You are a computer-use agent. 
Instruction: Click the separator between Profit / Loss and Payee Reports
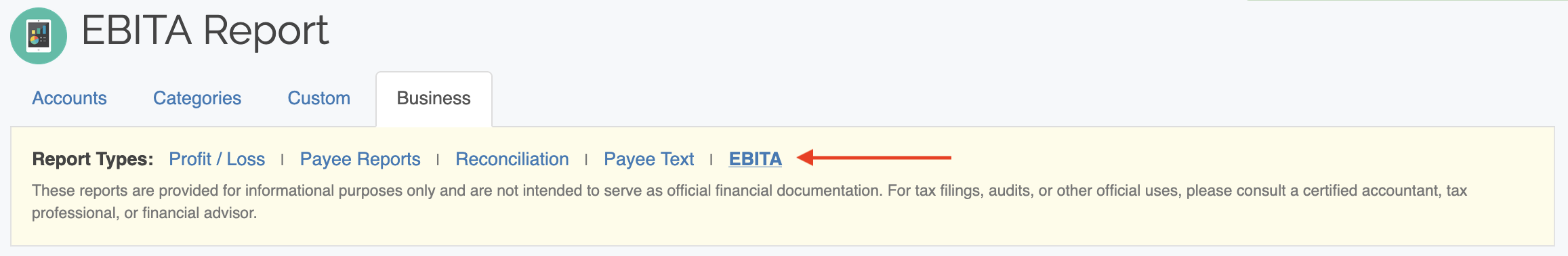click(x=282, y=160)
